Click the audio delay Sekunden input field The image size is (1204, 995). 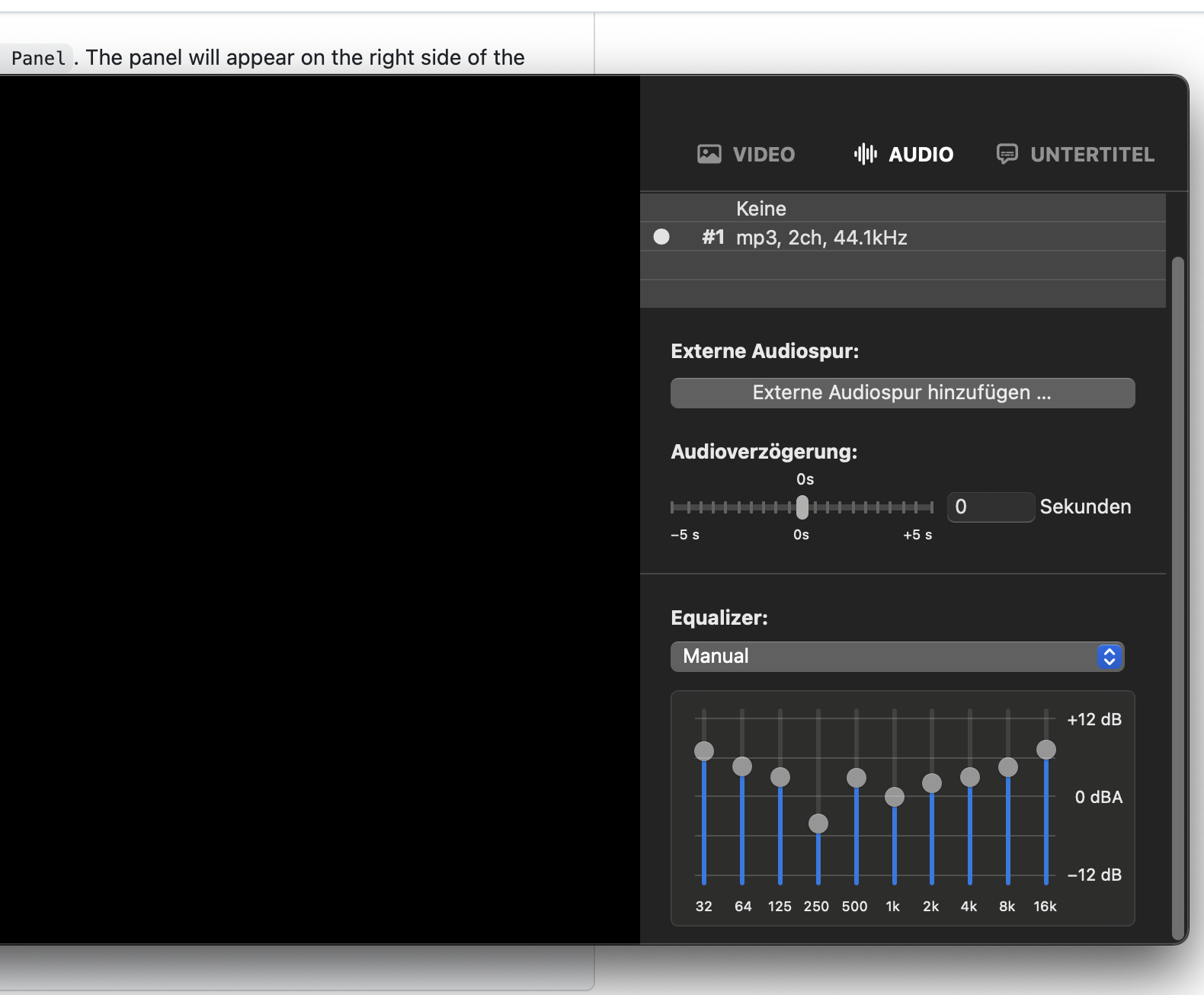(990, 507)
